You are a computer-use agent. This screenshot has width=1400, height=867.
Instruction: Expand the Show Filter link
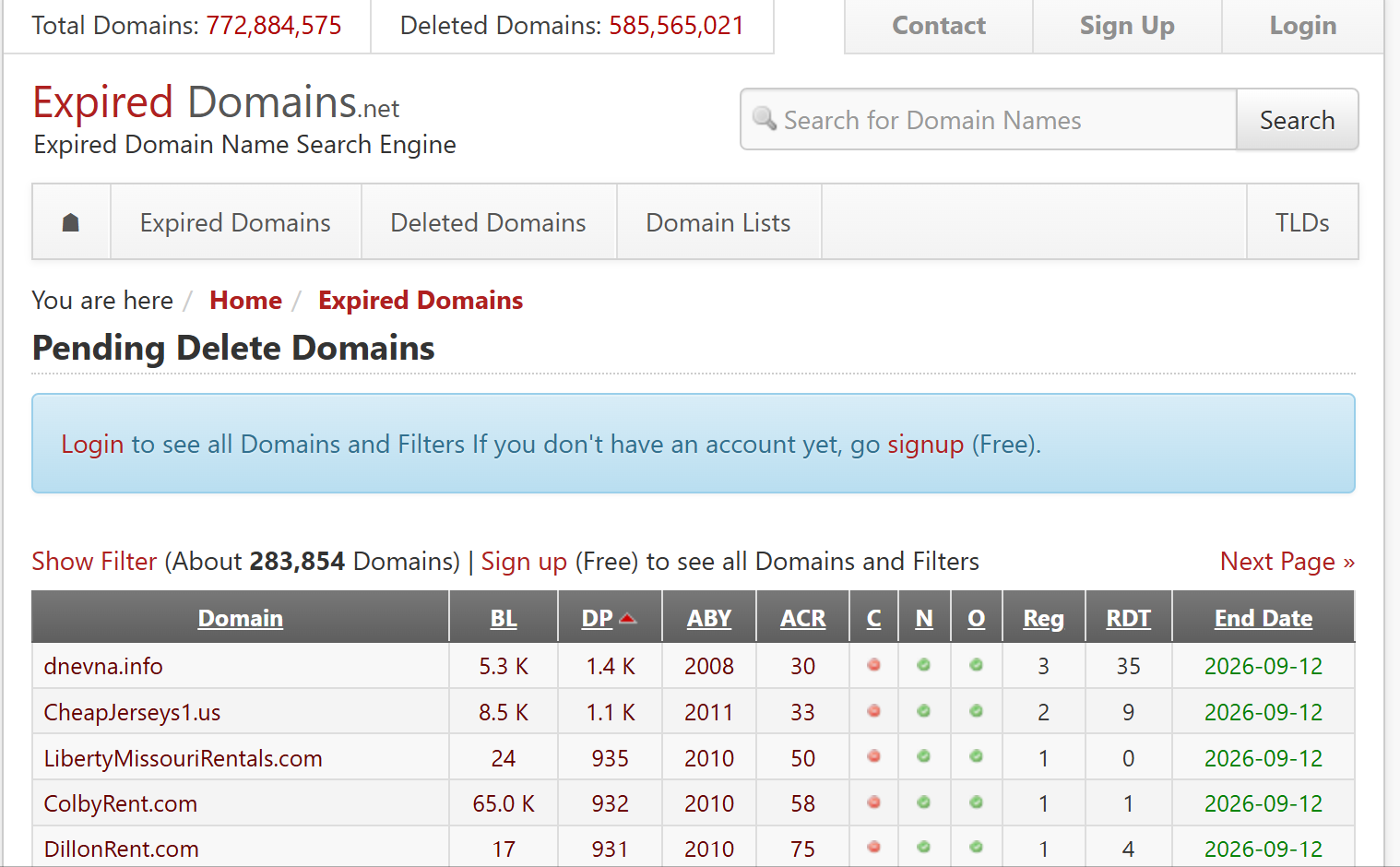[94, 562]
